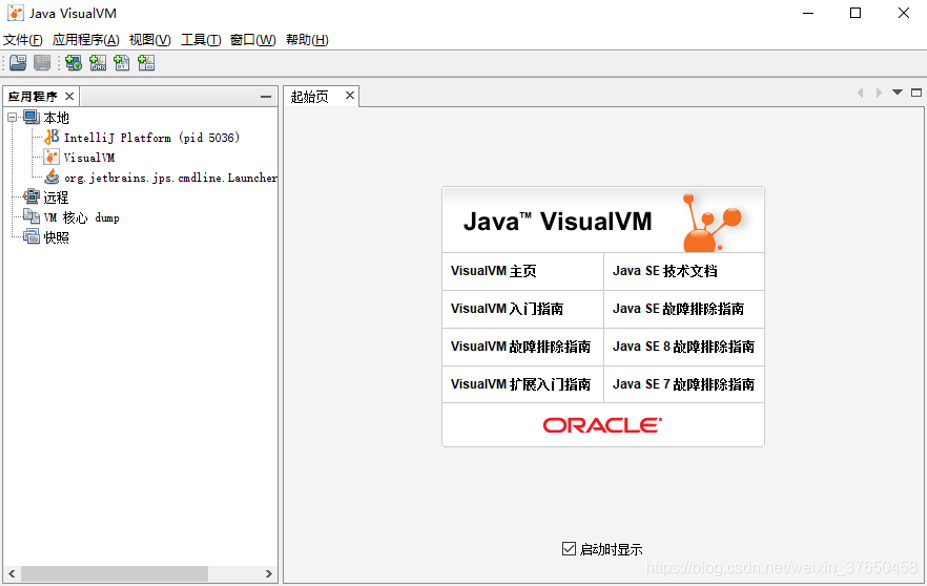Select the VM 核心 dump label
927x586 pixels.
click(x=82, y=218)
